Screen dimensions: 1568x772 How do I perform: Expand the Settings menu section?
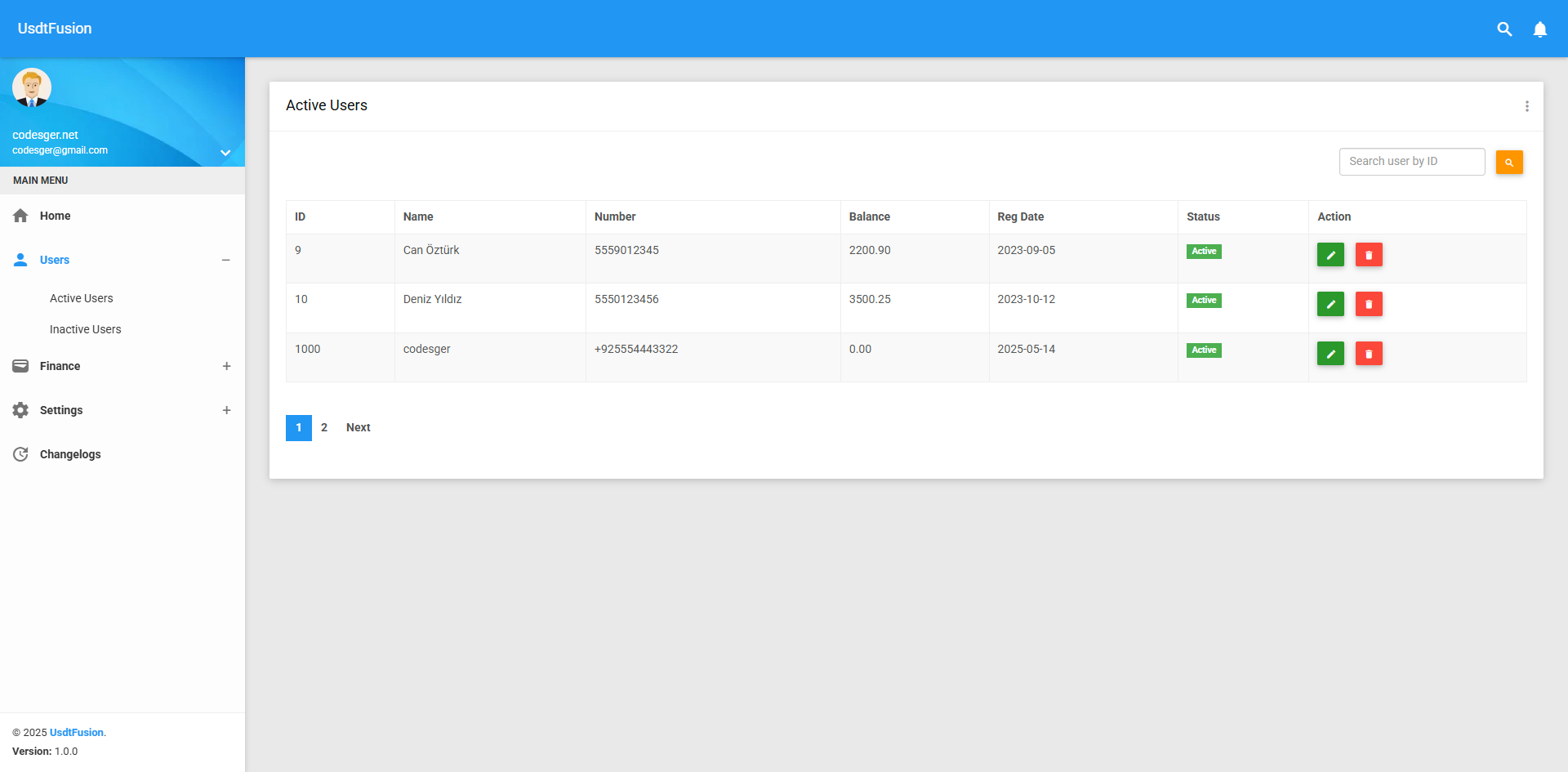tap(226, 410)
